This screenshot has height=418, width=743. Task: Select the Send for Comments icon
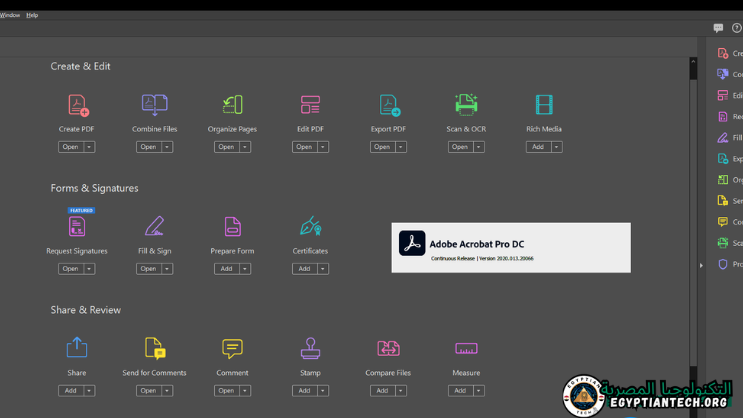155,348
